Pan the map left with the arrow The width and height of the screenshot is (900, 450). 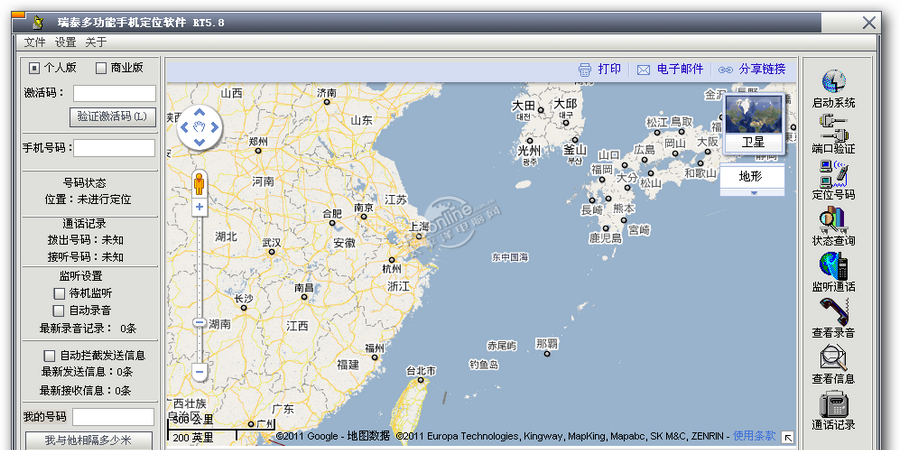[x=184, y=127]
